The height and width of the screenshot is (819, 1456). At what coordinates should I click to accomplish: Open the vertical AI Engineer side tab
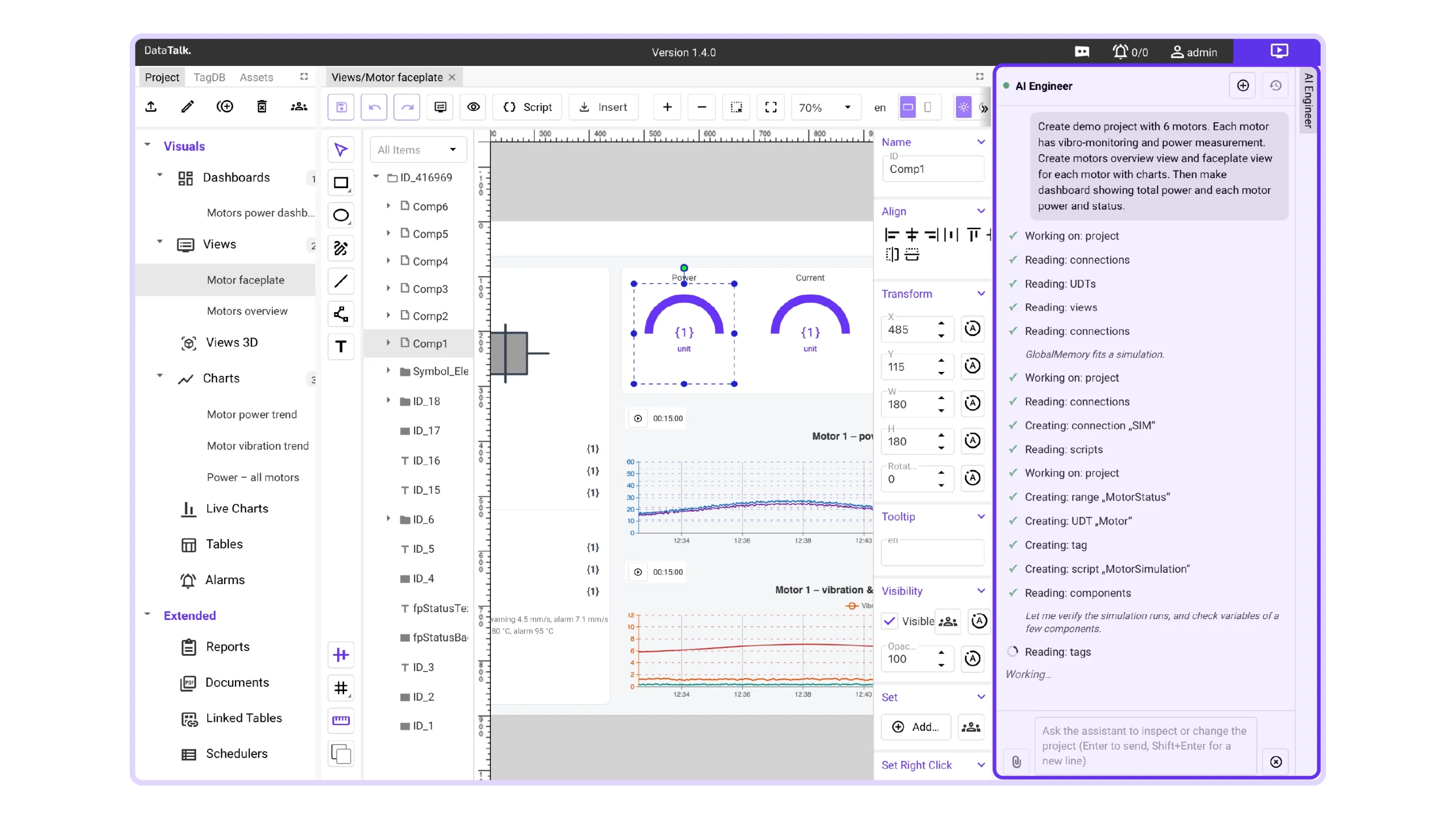1308,101
